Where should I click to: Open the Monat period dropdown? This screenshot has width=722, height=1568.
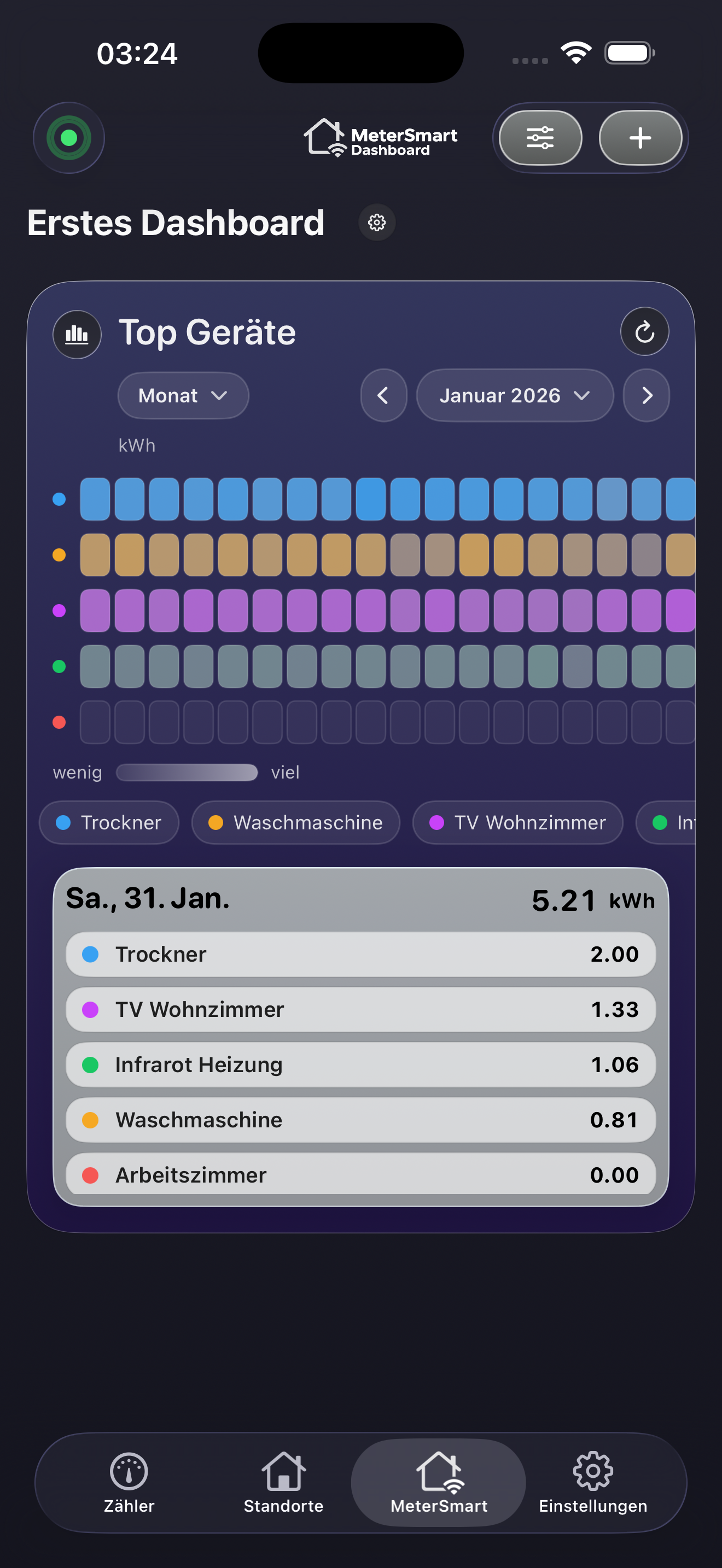183,396
